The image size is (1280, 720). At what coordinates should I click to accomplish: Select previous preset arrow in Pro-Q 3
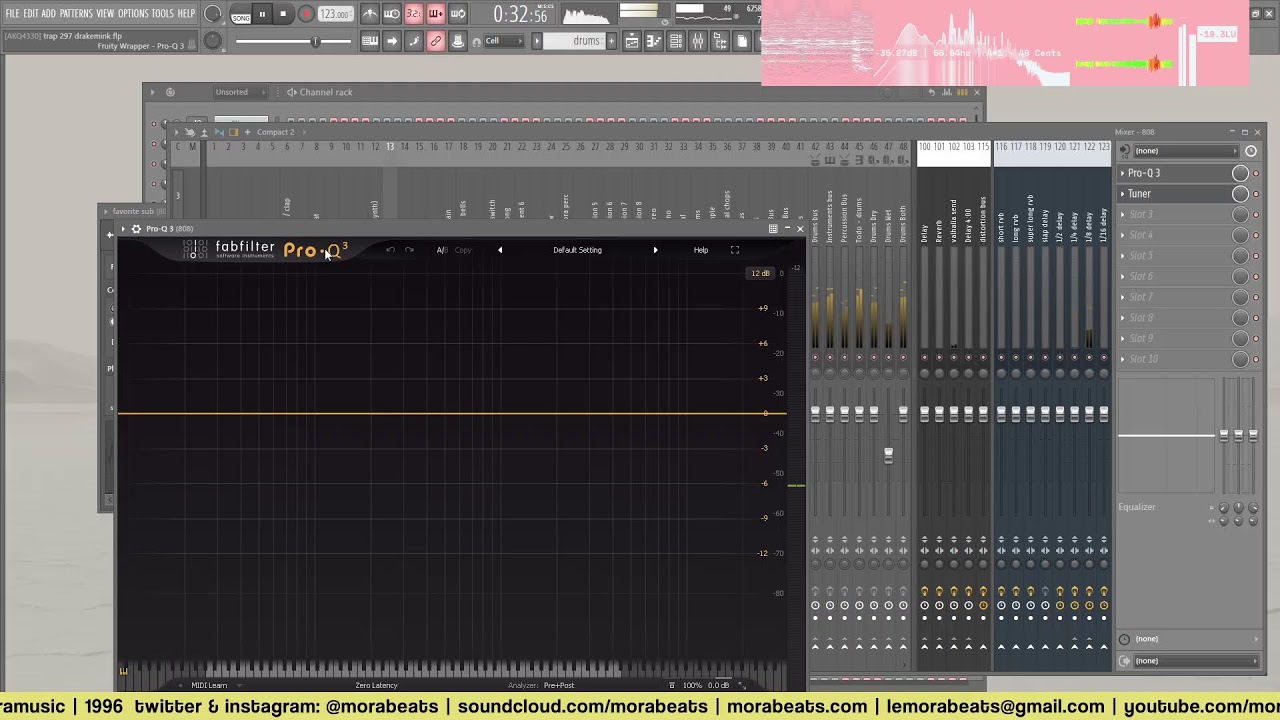[x=500, y=250]
